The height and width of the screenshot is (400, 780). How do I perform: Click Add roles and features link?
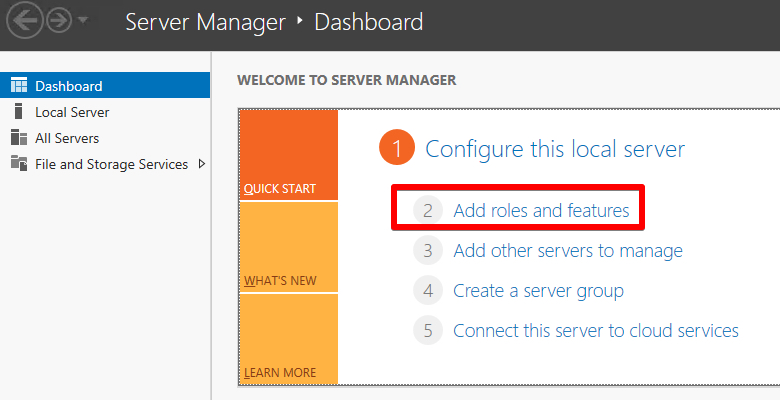click(541, 210)
